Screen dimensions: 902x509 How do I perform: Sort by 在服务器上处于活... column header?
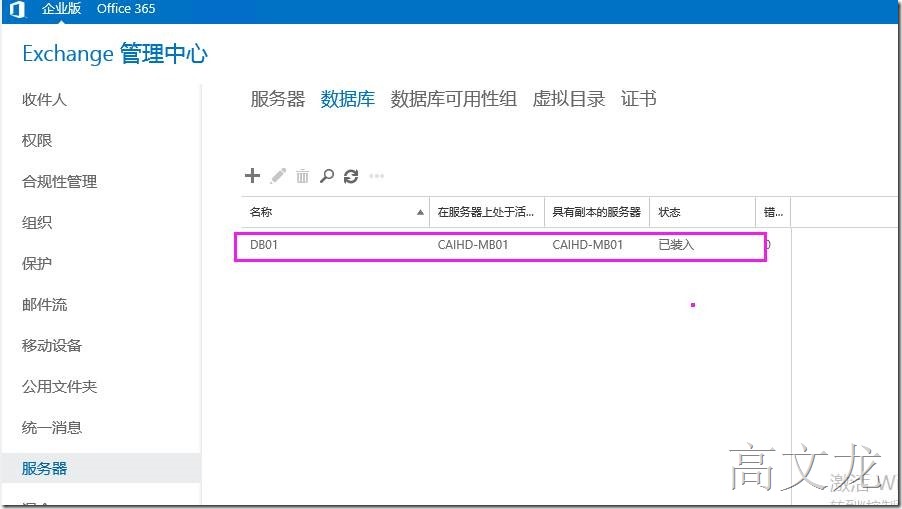click(487, 212)
